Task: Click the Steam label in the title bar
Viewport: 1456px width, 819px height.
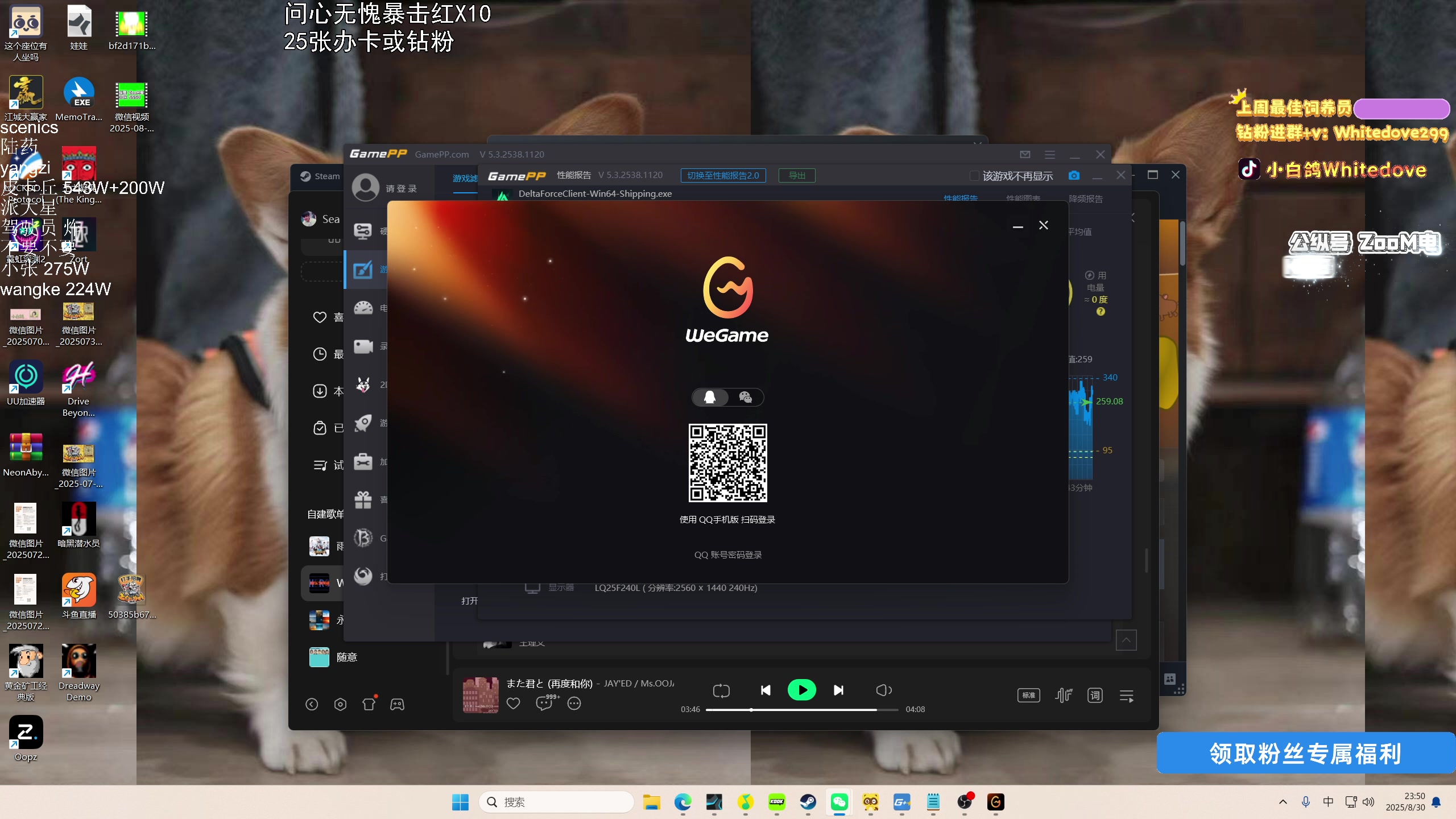Action: (327, 176)
